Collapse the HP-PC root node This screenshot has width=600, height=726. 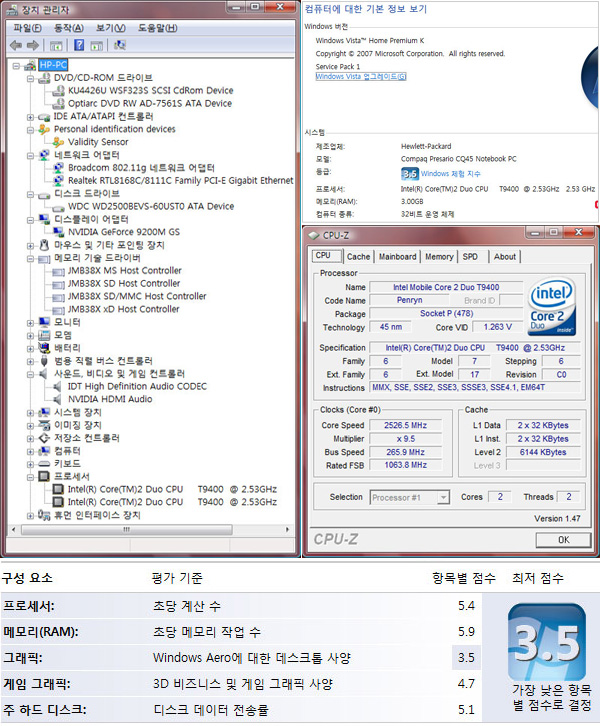click(16, 66)
